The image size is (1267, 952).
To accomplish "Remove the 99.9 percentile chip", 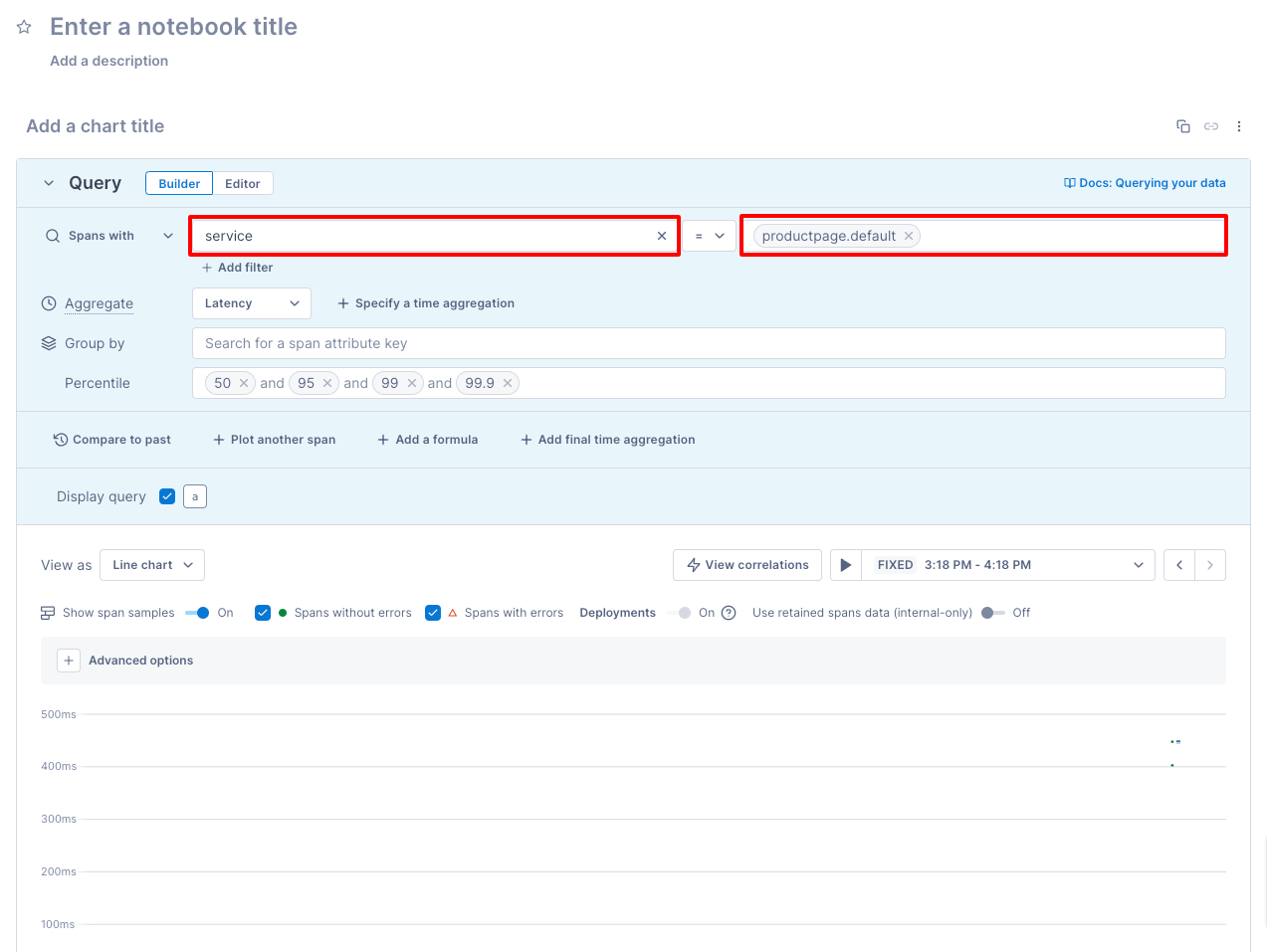I will coord(508,382).
